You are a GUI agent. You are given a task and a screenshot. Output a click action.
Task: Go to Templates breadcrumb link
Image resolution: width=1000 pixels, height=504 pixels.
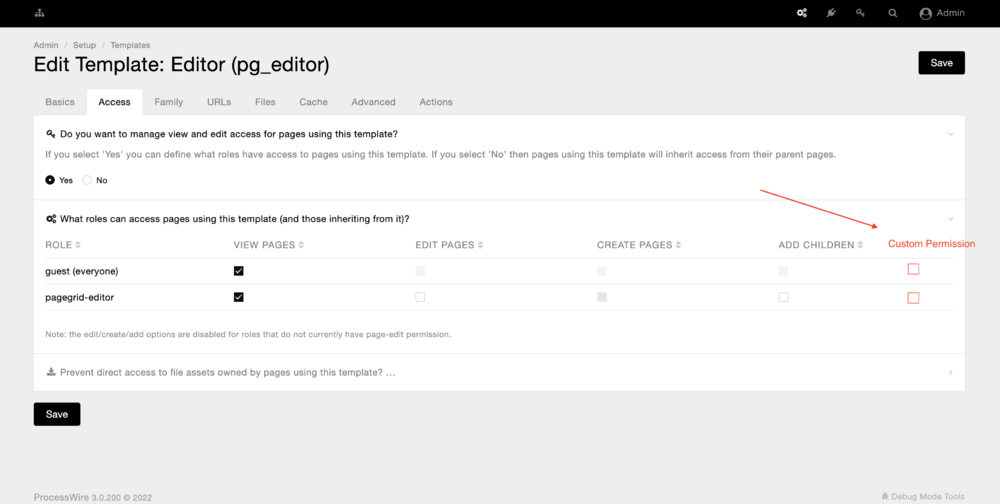tap(130, 45)
